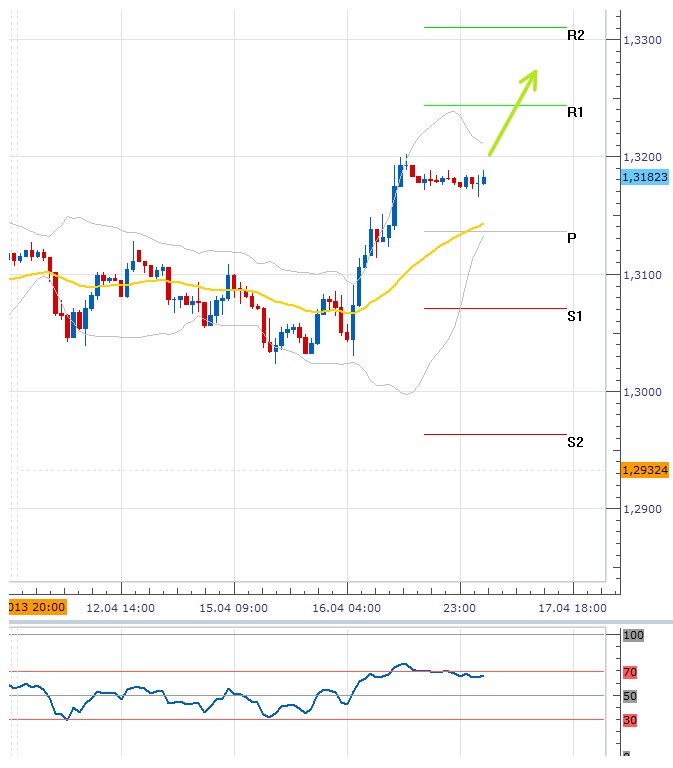Screen dimensions: 673x768
Task: Click the blue RSI indicator line
Action: [245, 696]
